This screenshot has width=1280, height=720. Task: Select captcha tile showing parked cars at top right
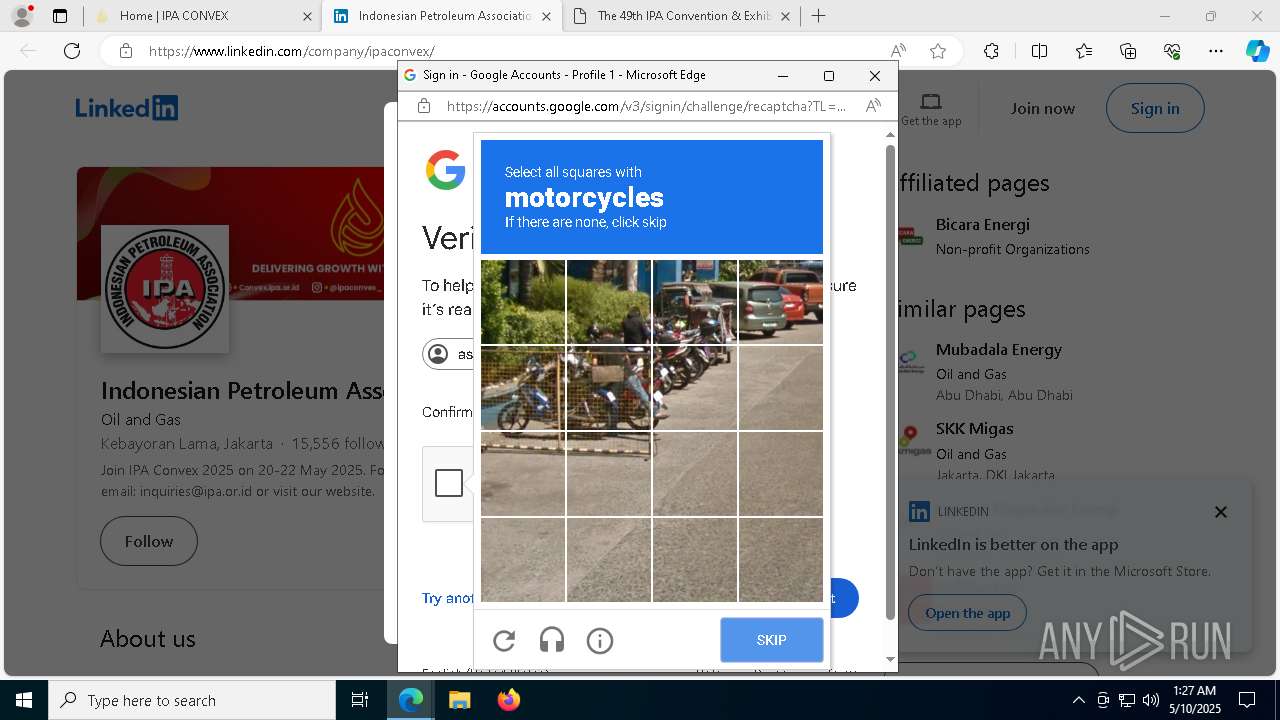781,302
